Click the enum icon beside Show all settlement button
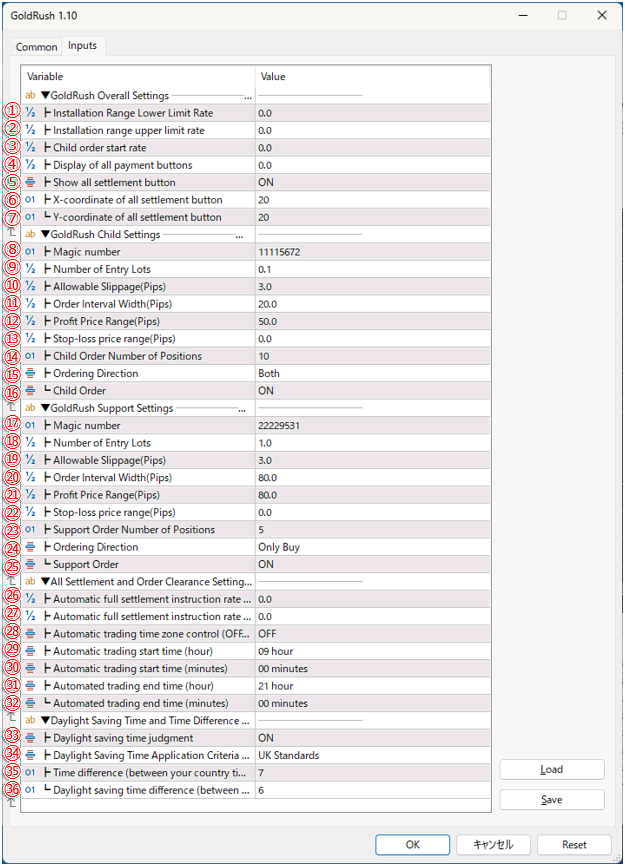Screen dimensions: 625x866 coord(30,182)
